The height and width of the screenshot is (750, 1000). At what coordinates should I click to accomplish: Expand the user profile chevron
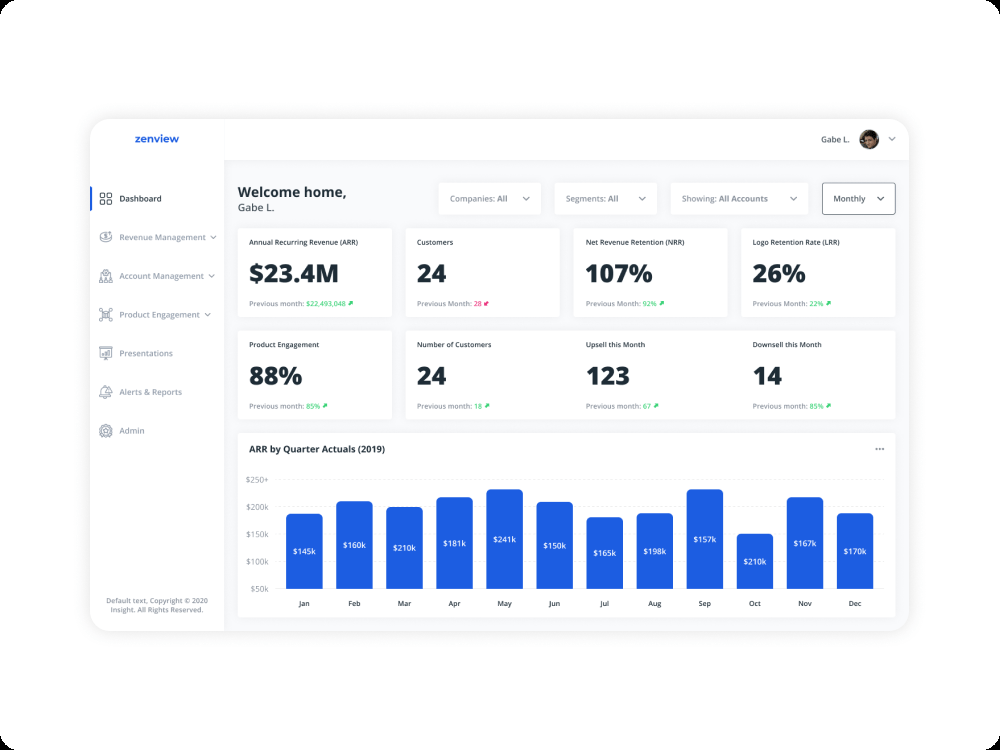(892, 139)
